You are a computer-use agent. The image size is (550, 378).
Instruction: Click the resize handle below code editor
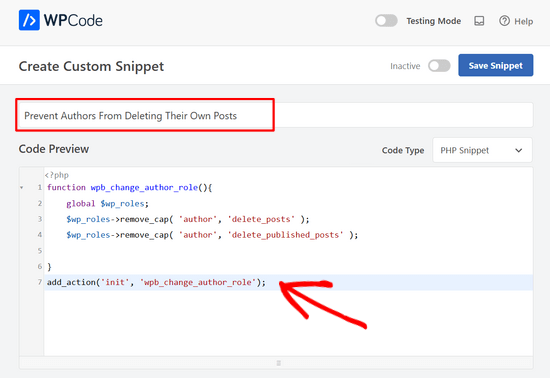click(279, 363)
